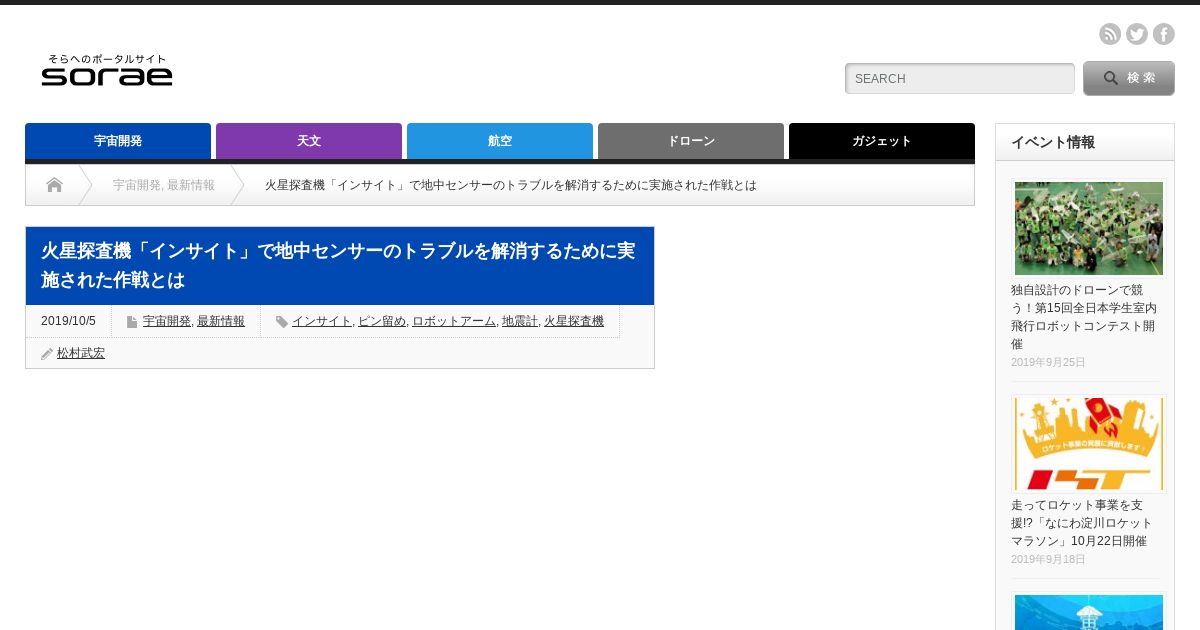Image resolution: width=1200 pixels, height=630 pixels.
Task: Open the ピン留め tag link
Action: pyautogui.click(x=382, y=321)
